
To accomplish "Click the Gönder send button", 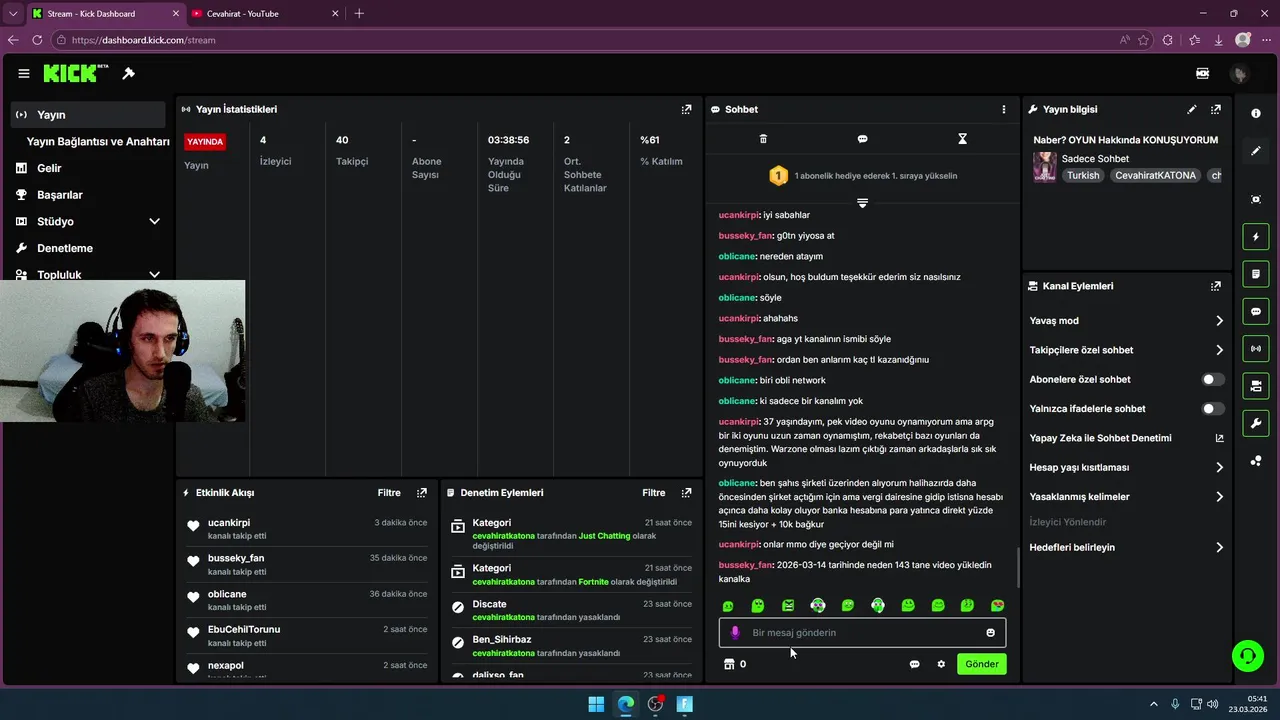I will [x=981, y=664].
